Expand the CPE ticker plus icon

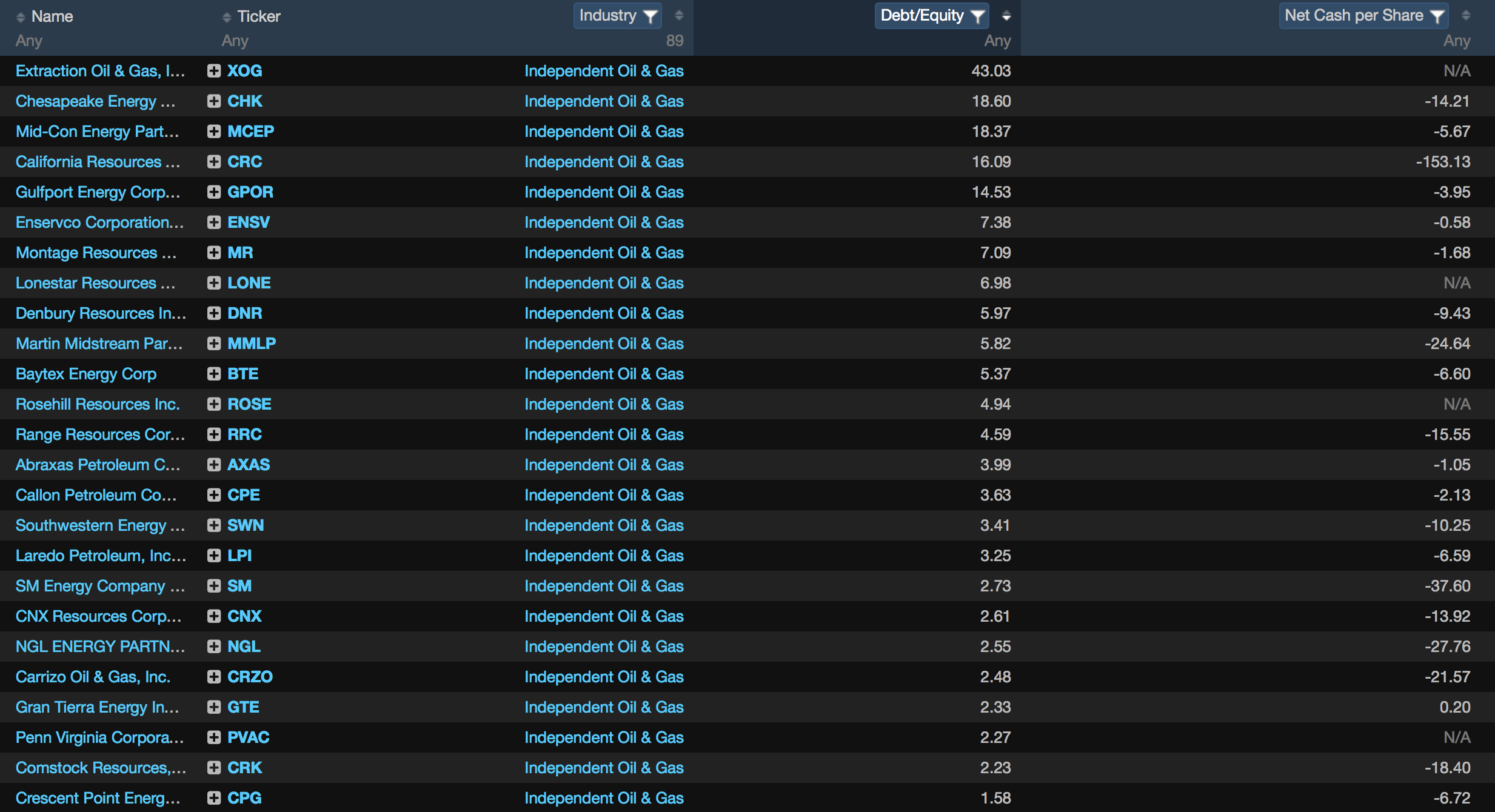pyautogui.click(x=213, y=495)
